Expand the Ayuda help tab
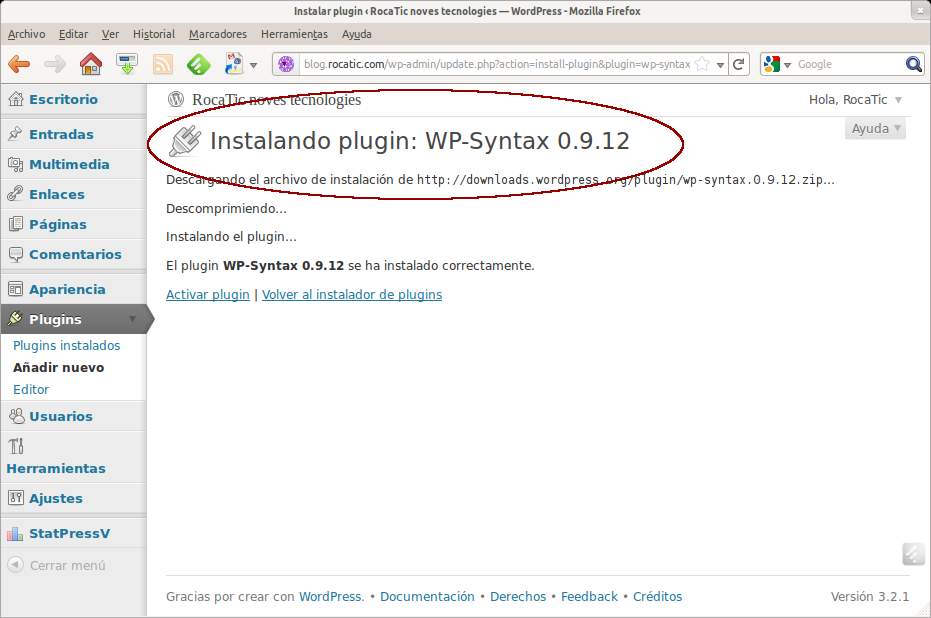Screen dimensions: 931x618 pos(876,129)
